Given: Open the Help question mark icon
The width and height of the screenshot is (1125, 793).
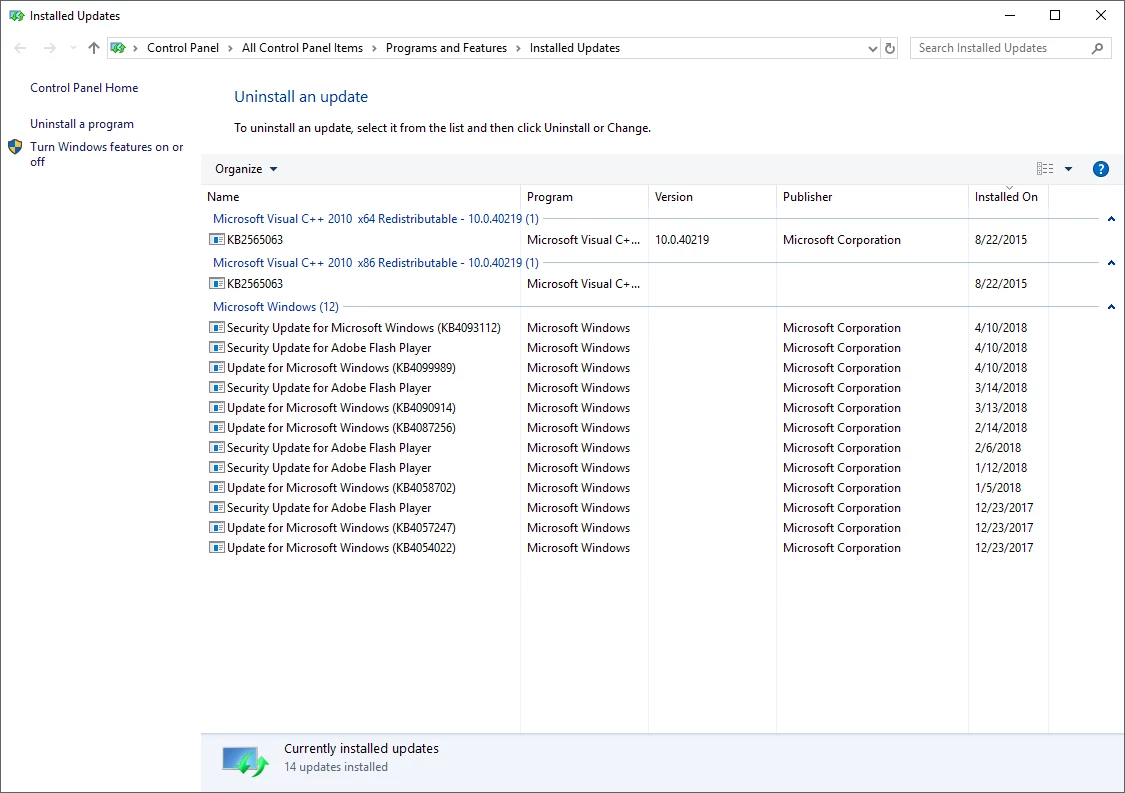Looking at the screenshot, I should (x=1101, y=169).
